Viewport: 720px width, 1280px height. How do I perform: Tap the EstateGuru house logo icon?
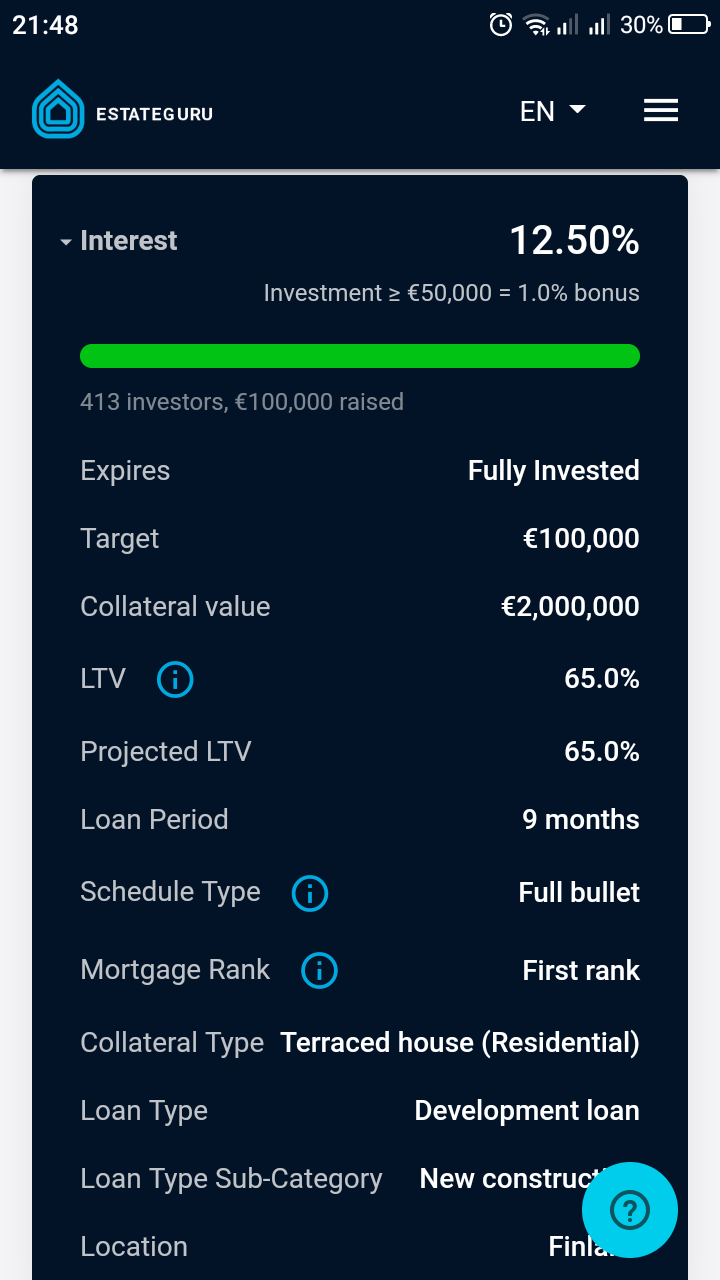point(59,109)
